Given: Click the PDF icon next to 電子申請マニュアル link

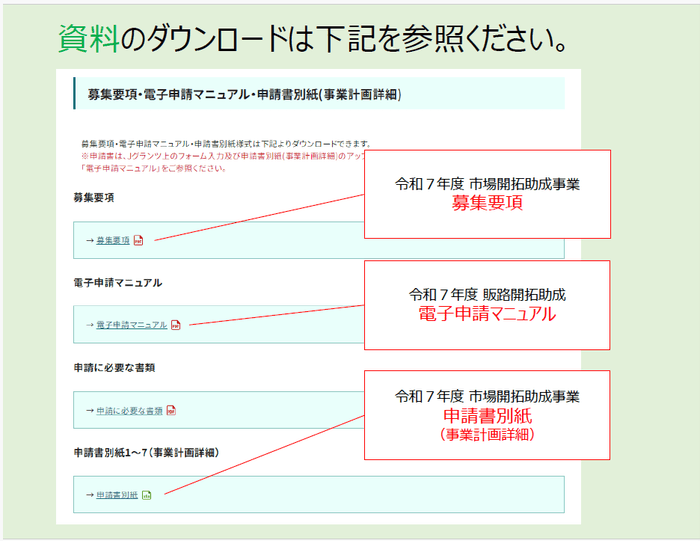Looking at the screenshot, I should 176,325.
